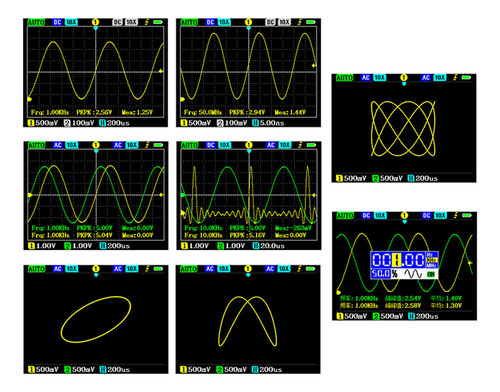Toggle the AUTO badge on ellipse Lissajous screen
The image size is (500, 392).
(36, 268)
